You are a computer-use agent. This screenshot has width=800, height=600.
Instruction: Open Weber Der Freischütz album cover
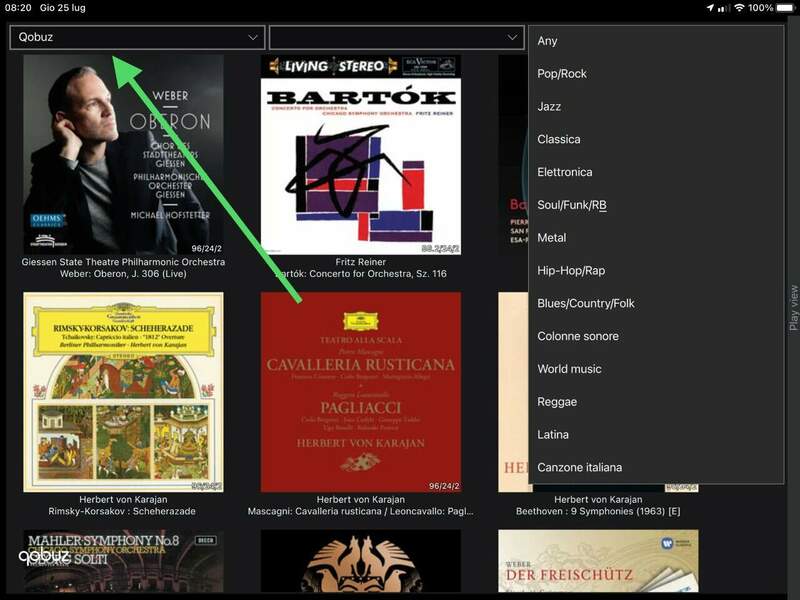coord(598,561)
